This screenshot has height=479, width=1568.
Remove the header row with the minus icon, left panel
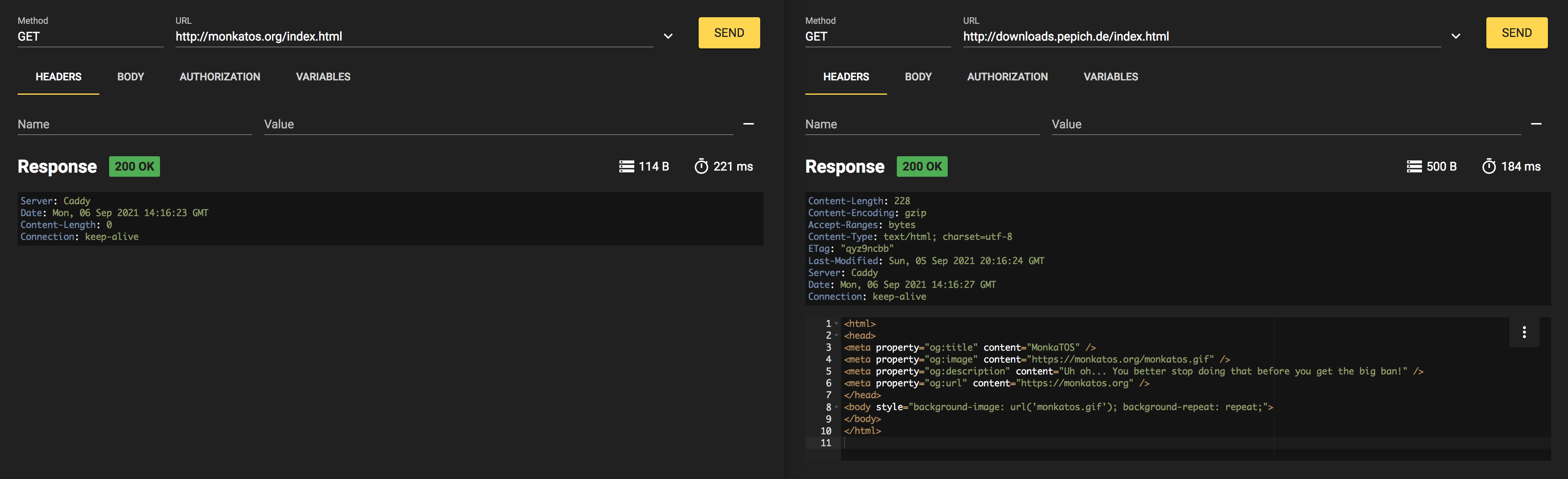pos(749,123)
